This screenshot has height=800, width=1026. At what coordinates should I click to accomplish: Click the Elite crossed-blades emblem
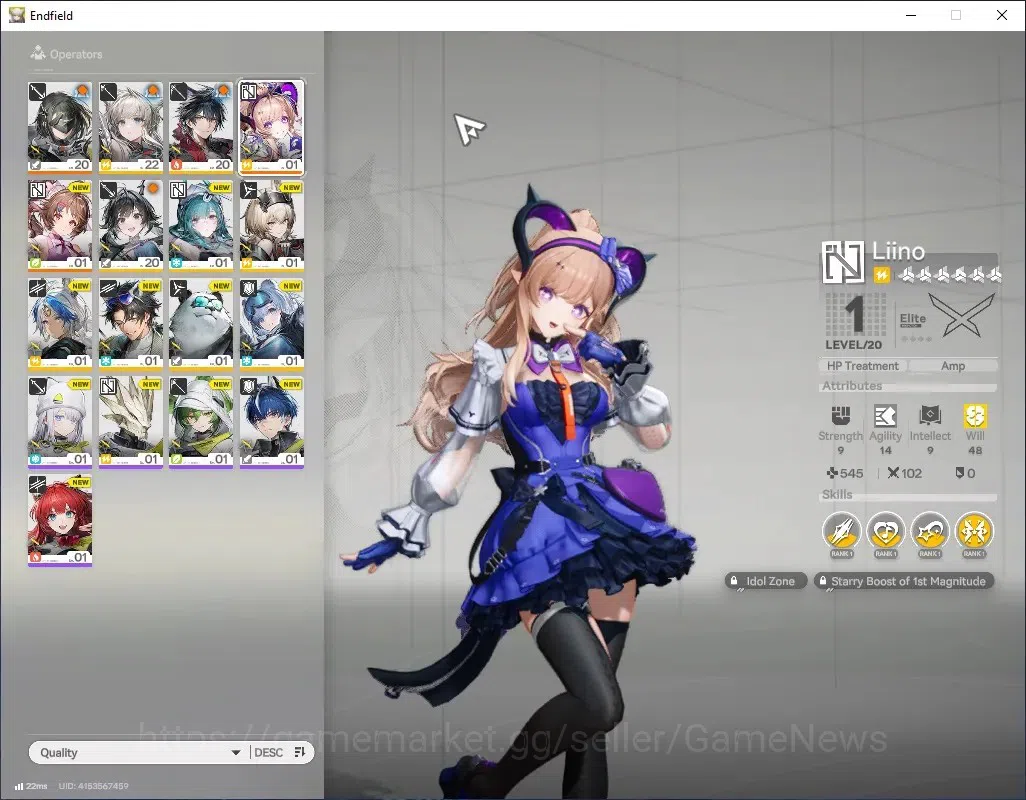961,315
